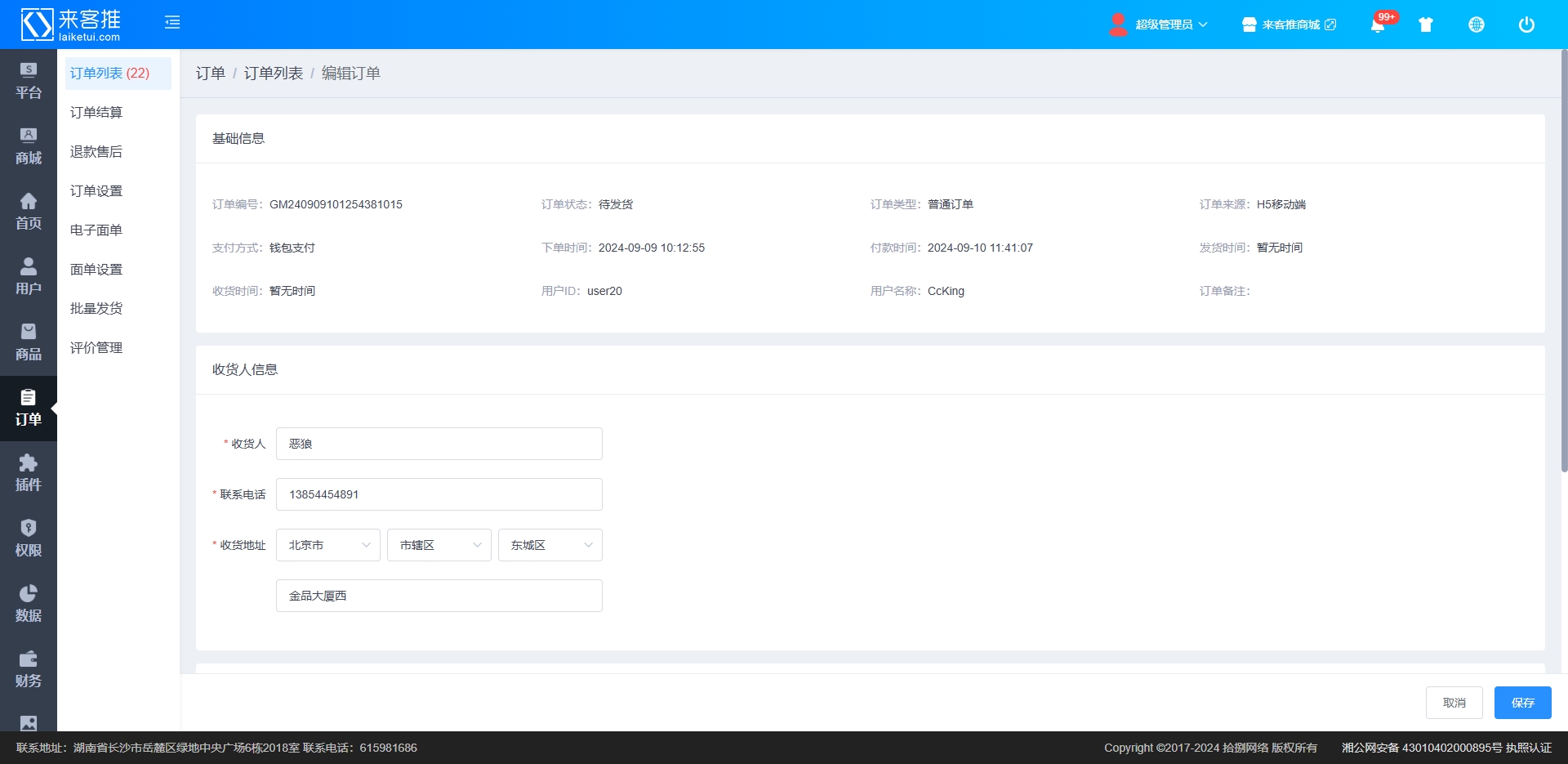Open the language globe icon
This screenshot has width=1568, height=764.
pos(1477,25)
